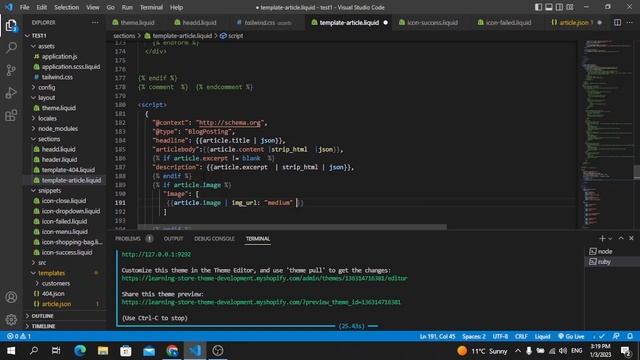
Task: Toggle secondary side bar layout icon
Action: point(559,7)
